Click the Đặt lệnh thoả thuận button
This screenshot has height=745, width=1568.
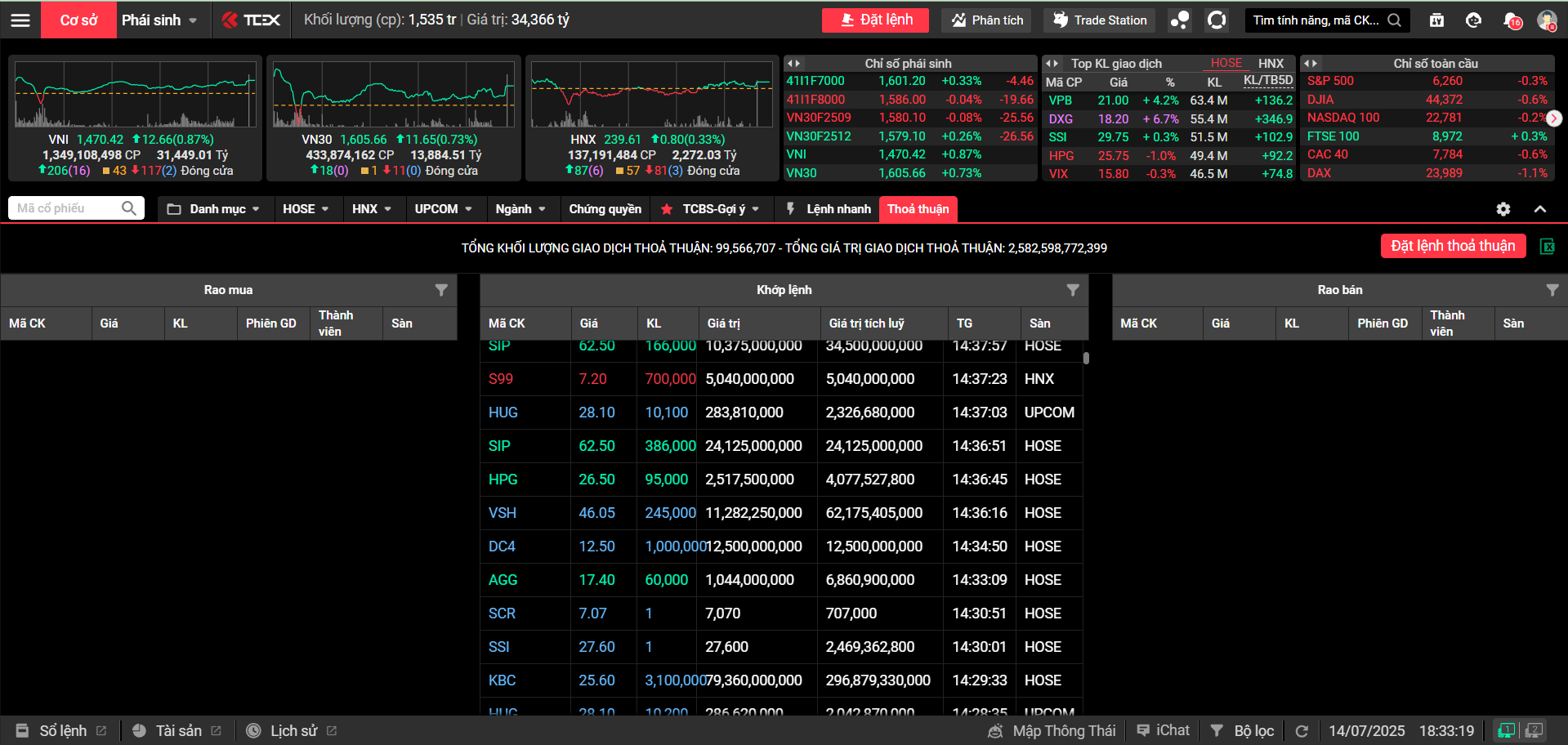coord(1453,246)
